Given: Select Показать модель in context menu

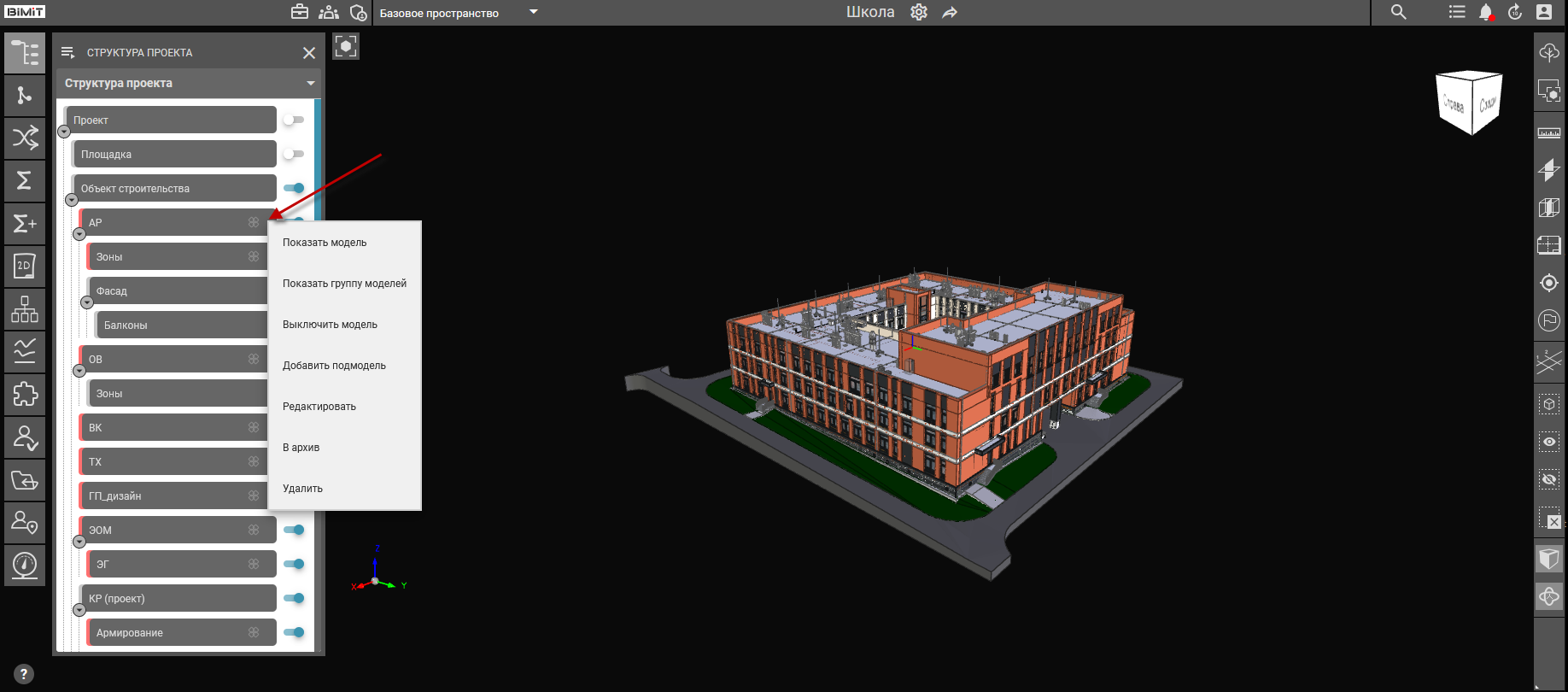Looking at the screenshot, I should pyautogui.click(x=325, y=243).
